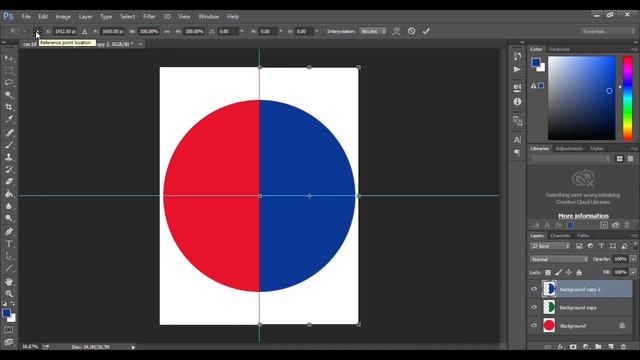
Task: Hide the Background layer
Action: click(x=534, y=325)
